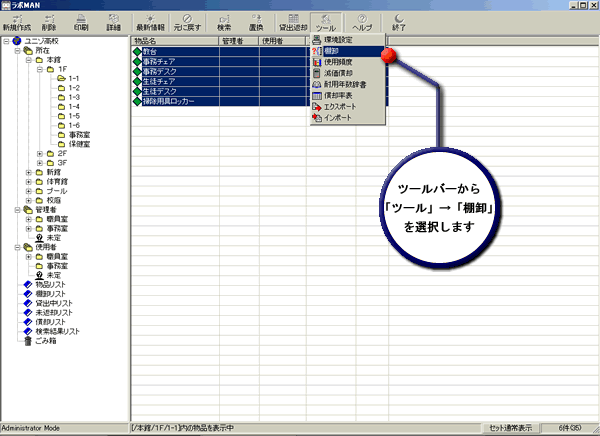Expand the 校庭 folder
The image size is (600, 436).
pyautogui.click(x=29, y=201)
